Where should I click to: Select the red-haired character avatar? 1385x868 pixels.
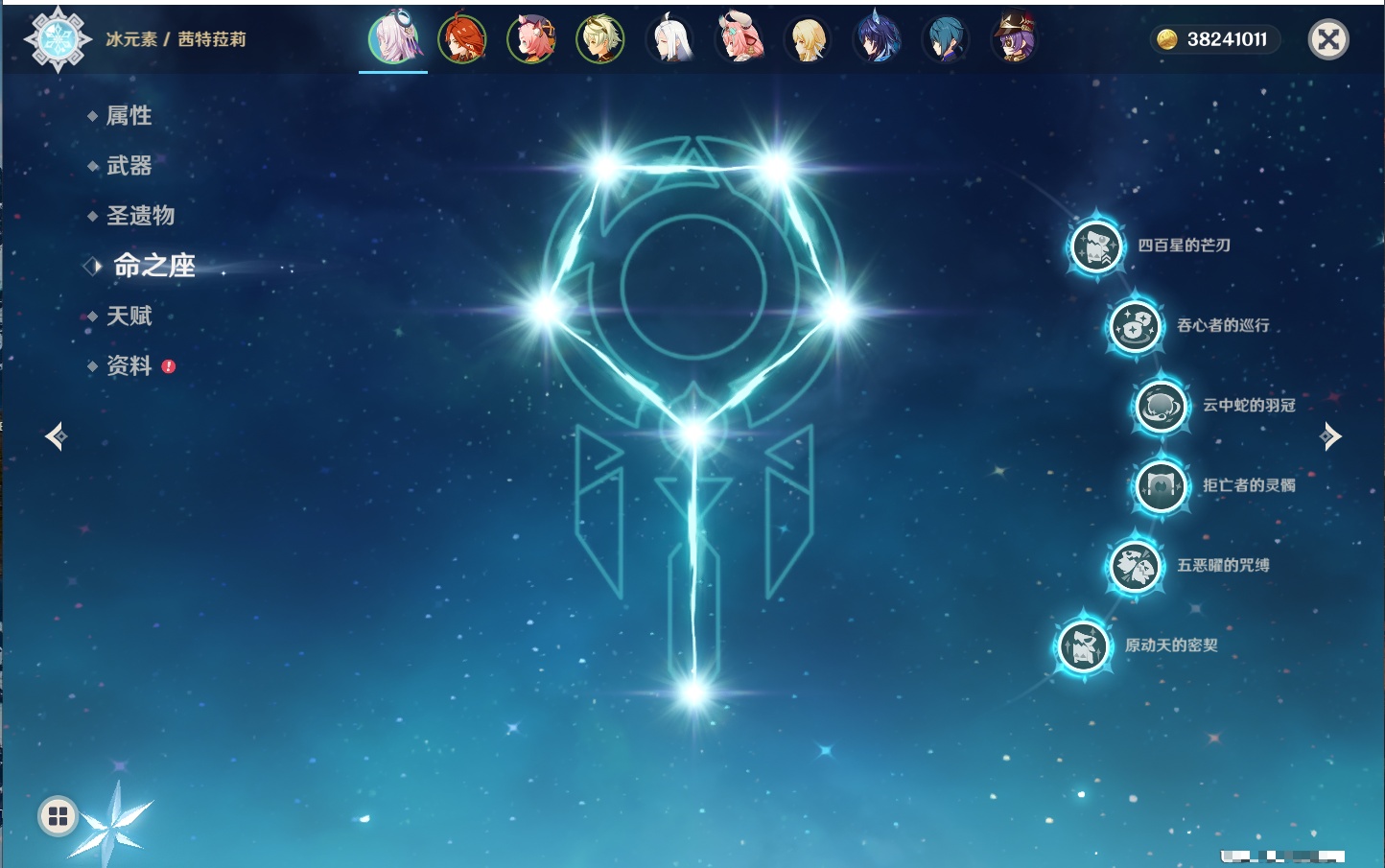(x=462, y=39)
